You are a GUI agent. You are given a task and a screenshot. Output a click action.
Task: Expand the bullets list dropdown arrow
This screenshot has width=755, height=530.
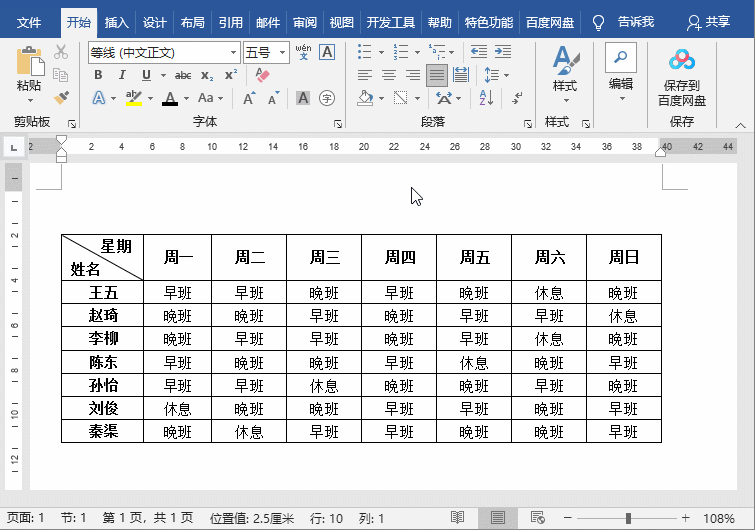click(381, 52)
